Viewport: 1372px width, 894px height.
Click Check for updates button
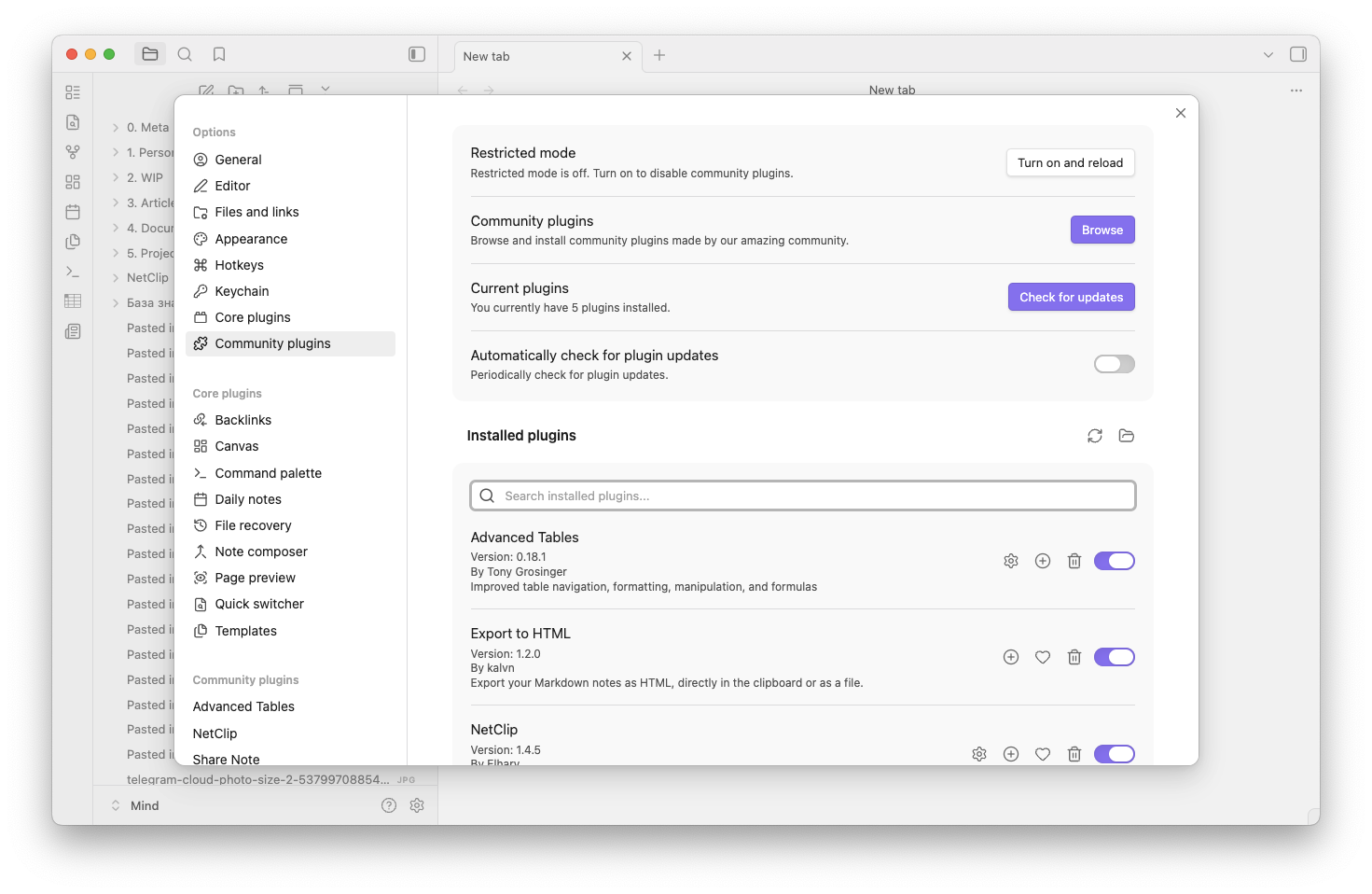click(1072, 297)
